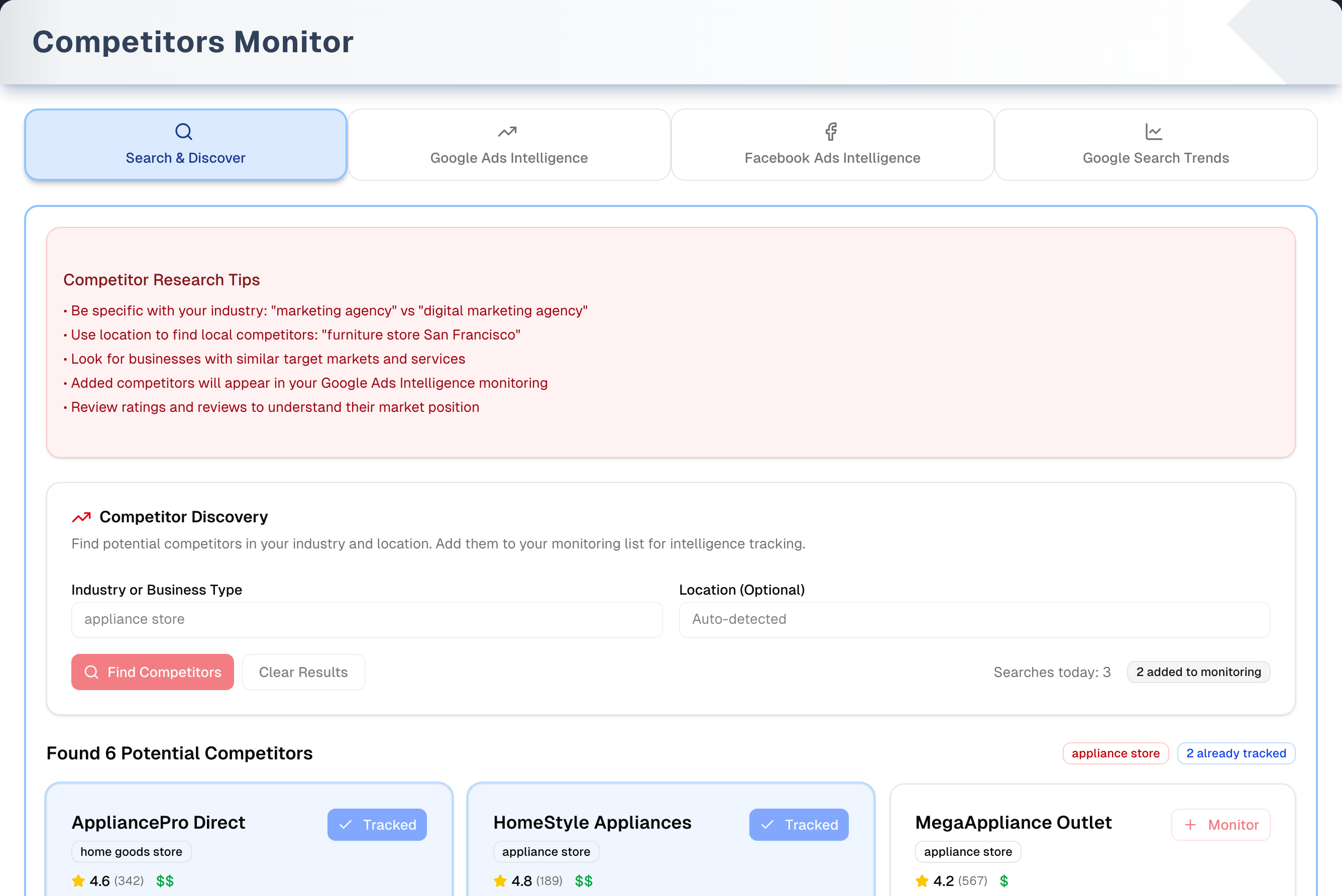
Task: Click the red trend icon beside Competitor Discovery
Action: point(81,517)
